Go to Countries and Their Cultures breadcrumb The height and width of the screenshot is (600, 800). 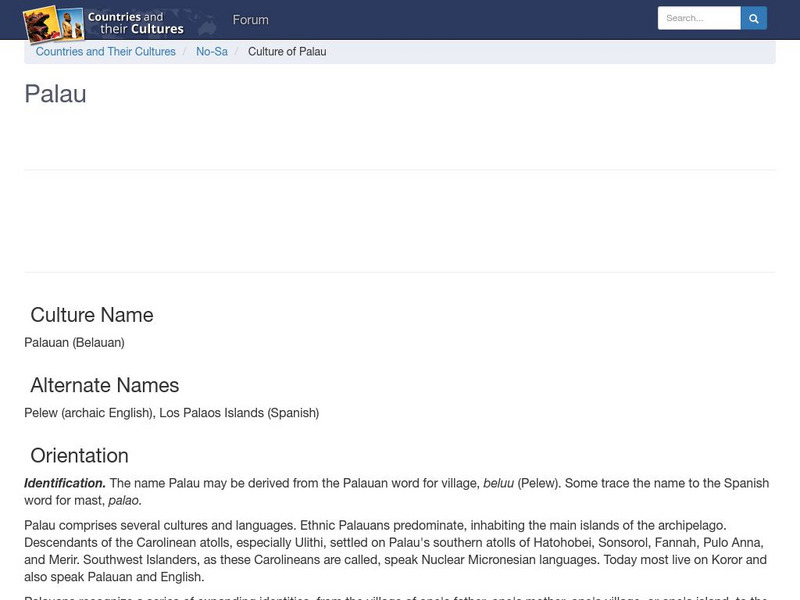105,52
